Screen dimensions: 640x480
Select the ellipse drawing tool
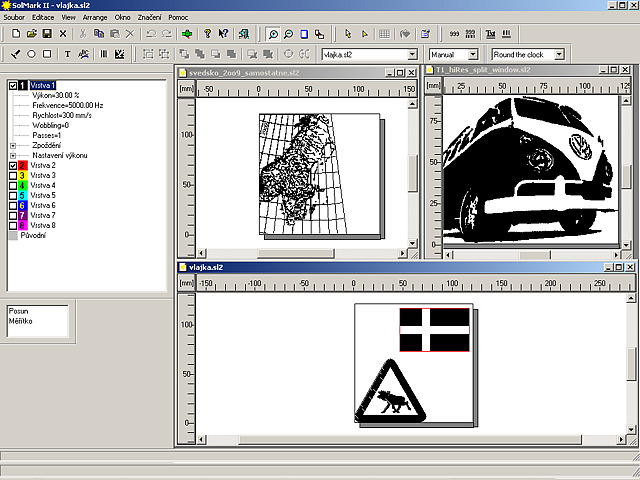(x=31, y=54)
